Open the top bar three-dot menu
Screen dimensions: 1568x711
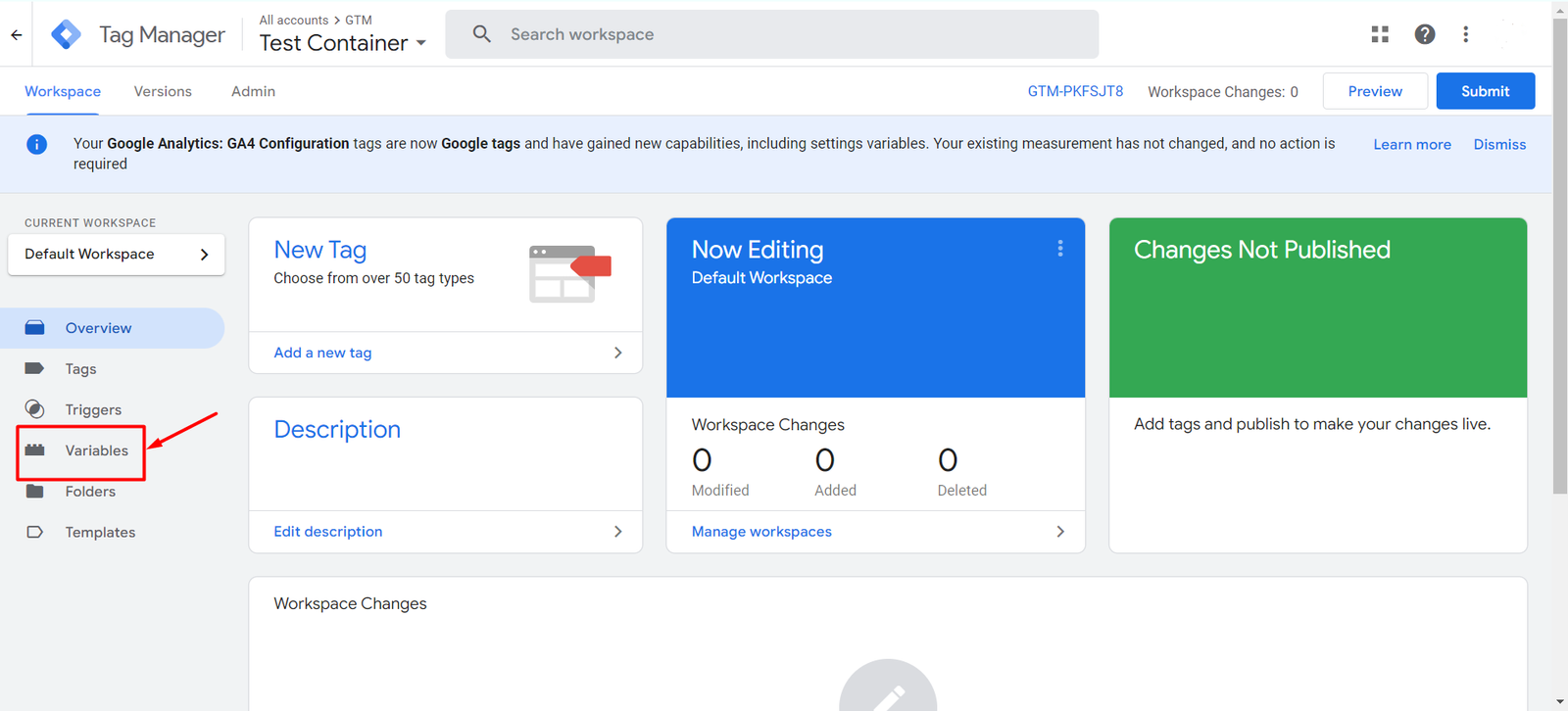[x=1466, y=34]
